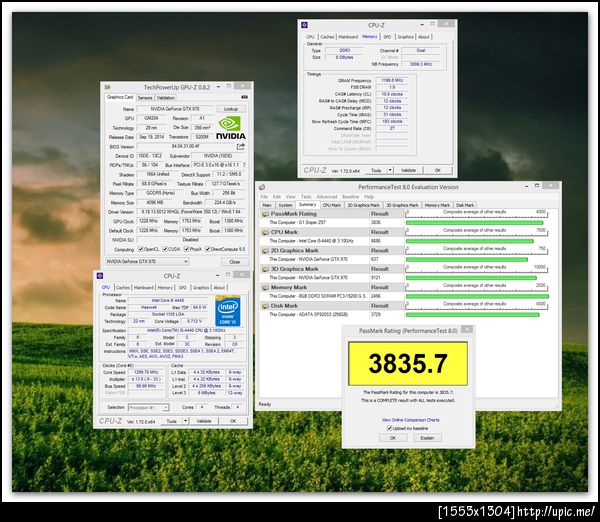Click OK in the upper CPU-Z Memory window
600x522 pixels.
pyautogui.click(x=438, y=170)
